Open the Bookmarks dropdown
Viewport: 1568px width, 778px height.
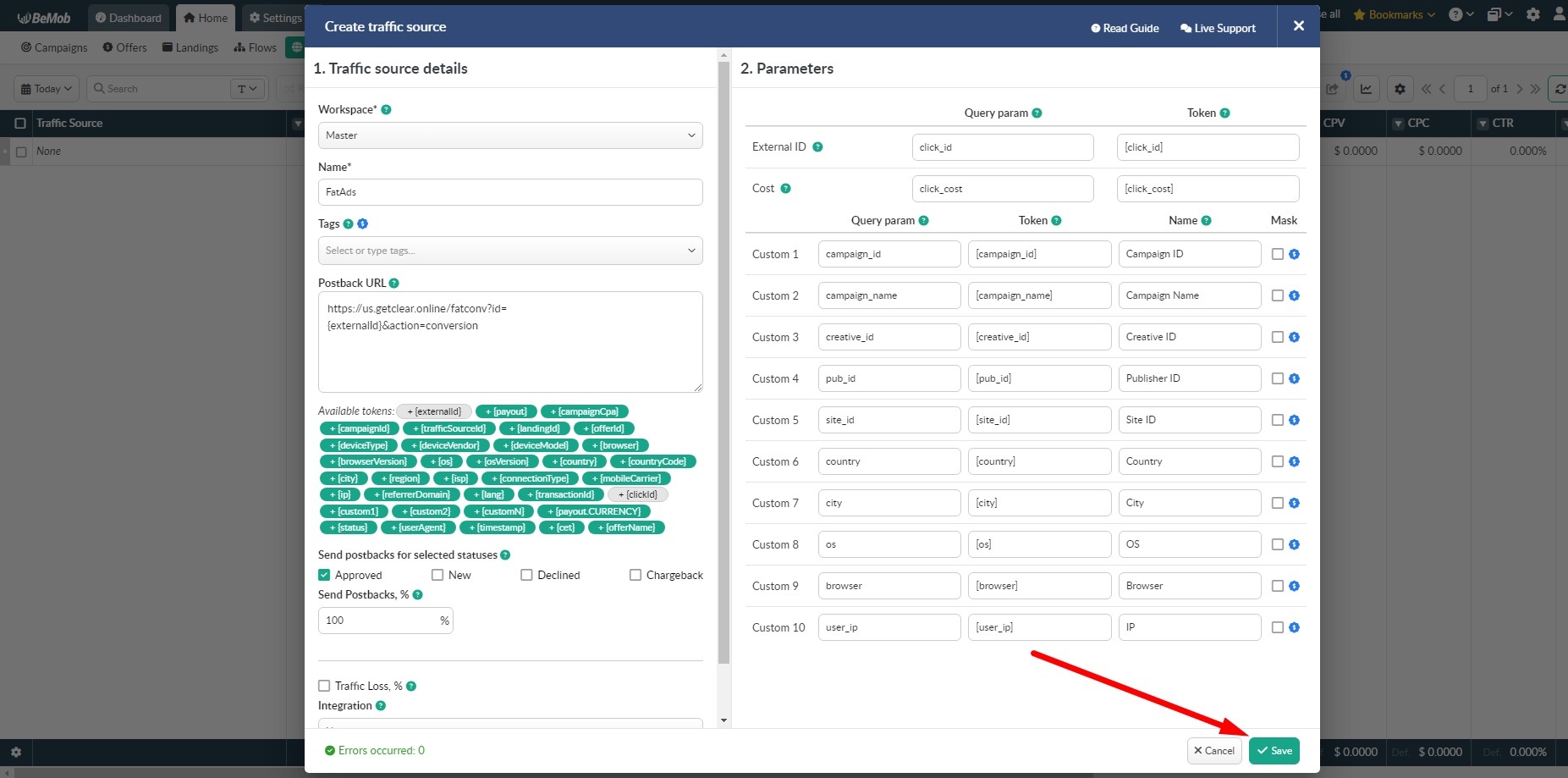(1395, 14)
